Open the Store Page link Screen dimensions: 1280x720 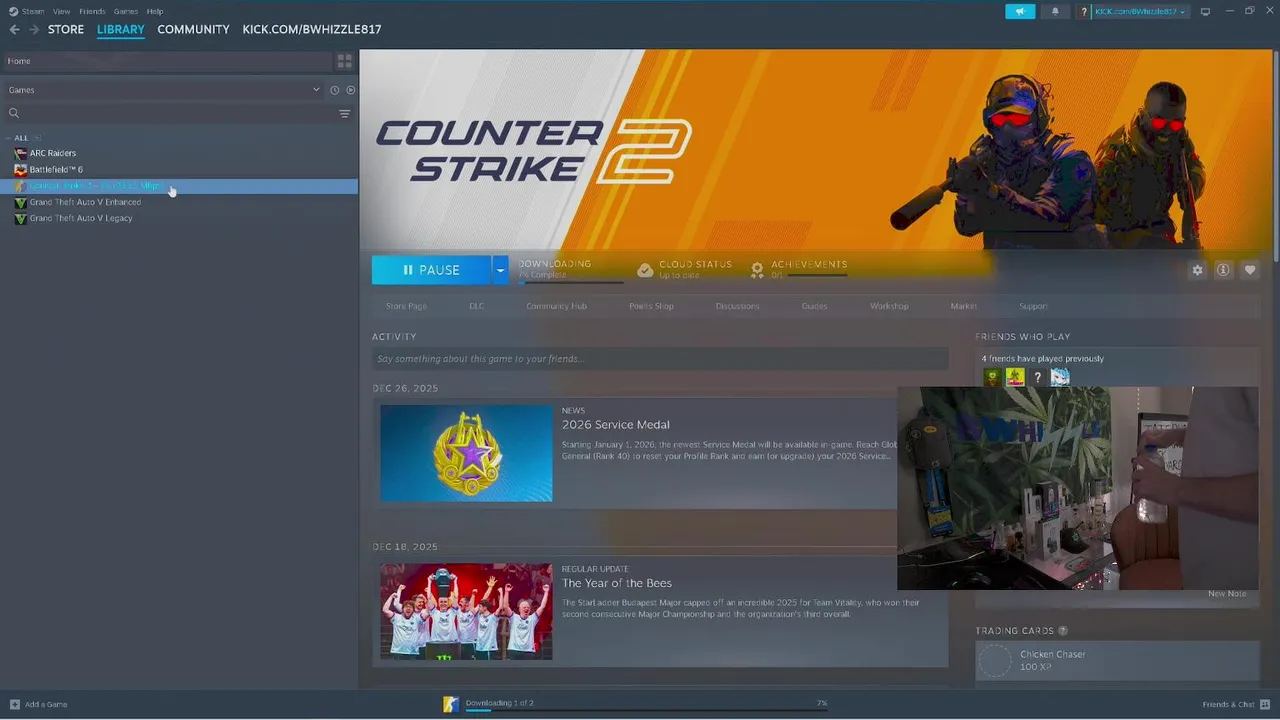406,306
